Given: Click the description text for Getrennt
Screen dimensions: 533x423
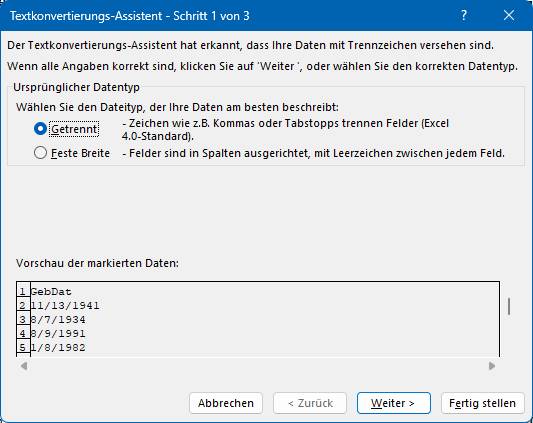Looking at the screenshot, I should coord(286,130).
